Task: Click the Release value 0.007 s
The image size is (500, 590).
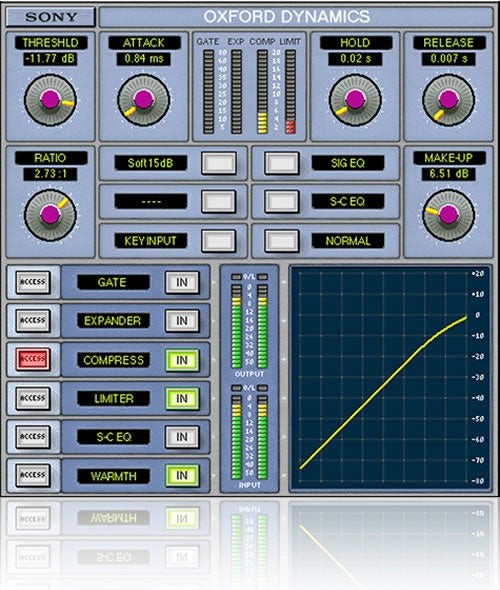Action: pyautogui.click(x=448, y=59)
